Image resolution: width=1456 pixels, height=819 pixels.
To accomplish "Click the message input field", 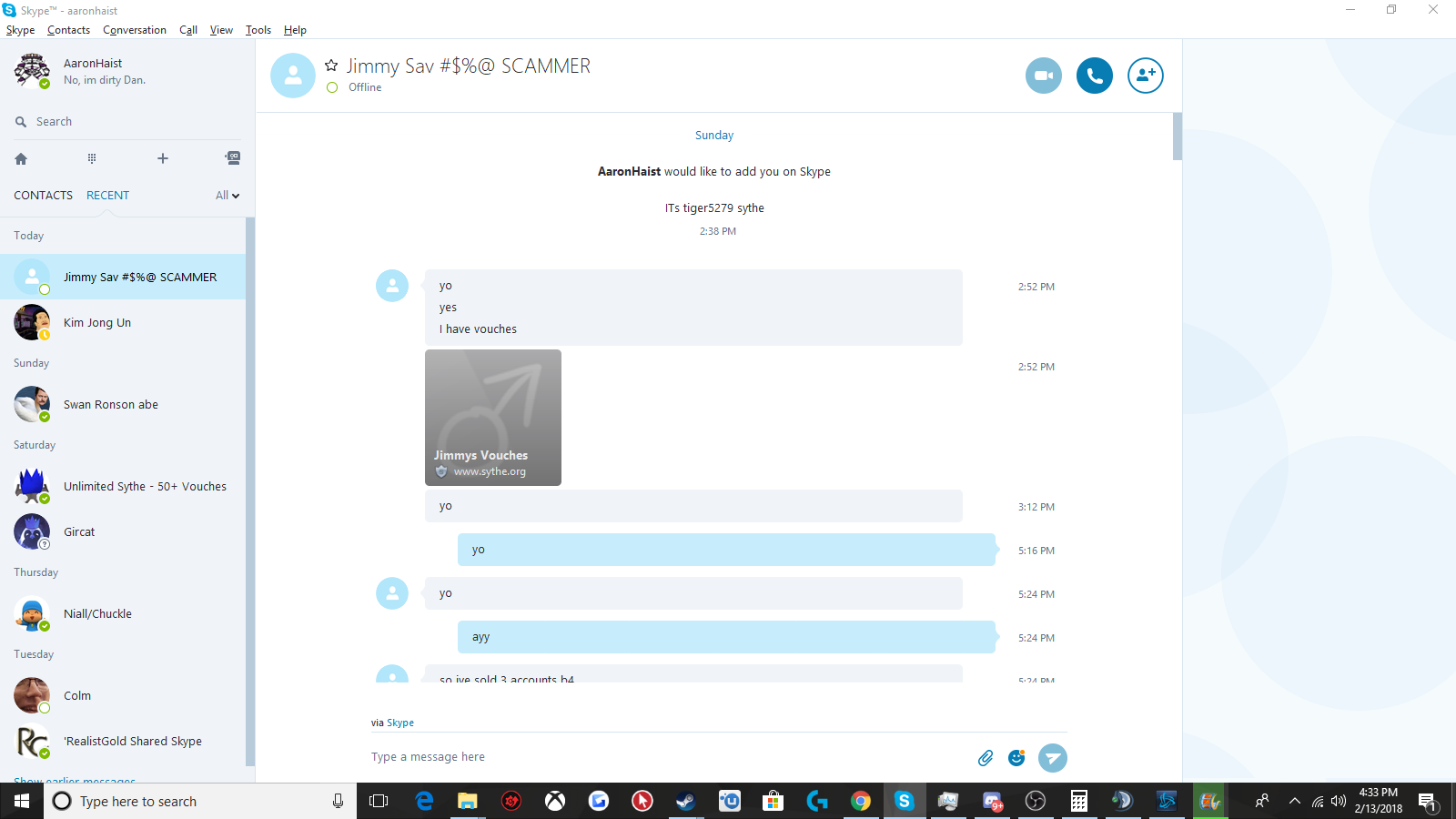I will [669, 757].
